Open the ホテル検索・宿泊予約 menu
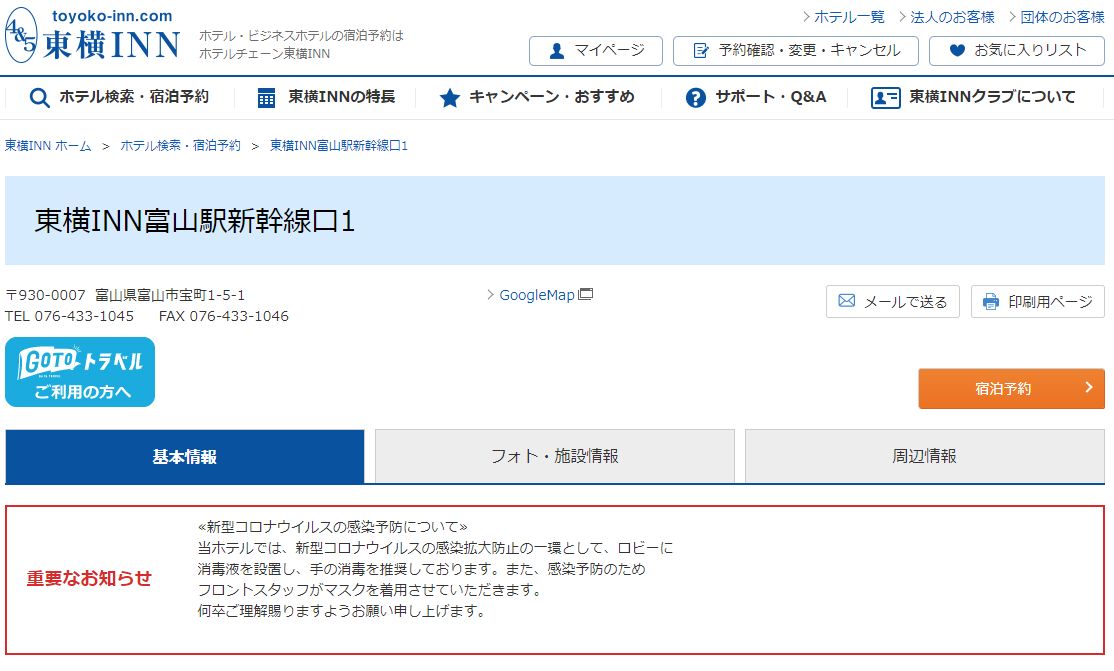 pyautogui.click(x=119, y=97)
